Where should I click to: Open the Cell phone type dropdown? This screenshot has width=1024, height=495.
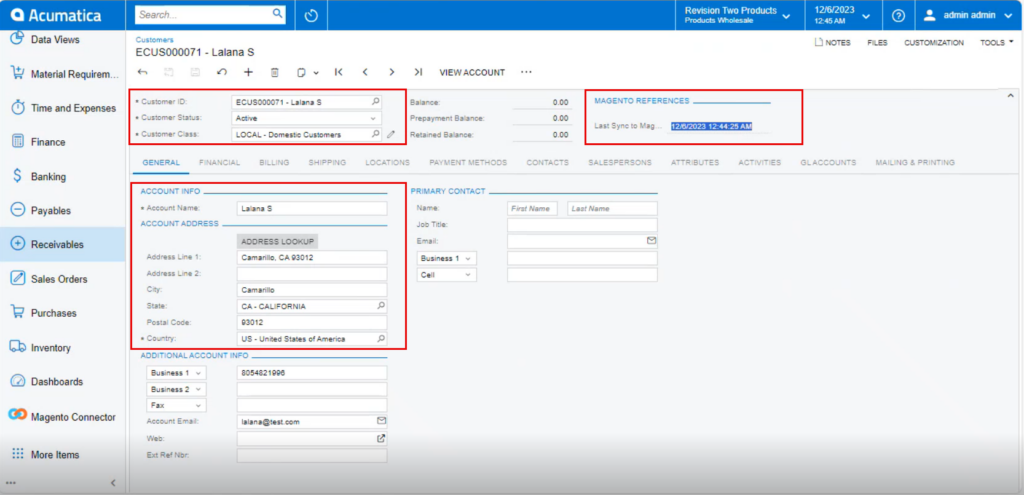pyautogui.click(x=447, y=275)
